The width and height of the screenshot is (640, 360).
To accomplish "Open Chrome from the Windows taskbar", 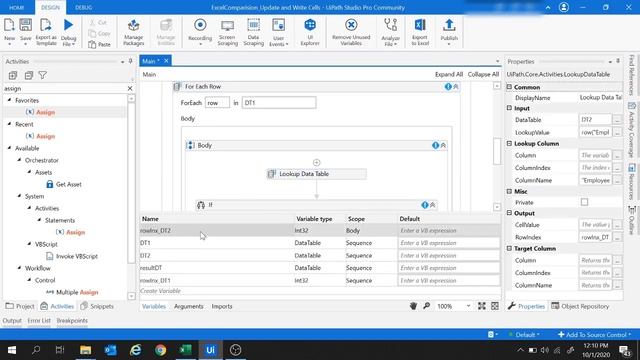I will click(160, 350).
